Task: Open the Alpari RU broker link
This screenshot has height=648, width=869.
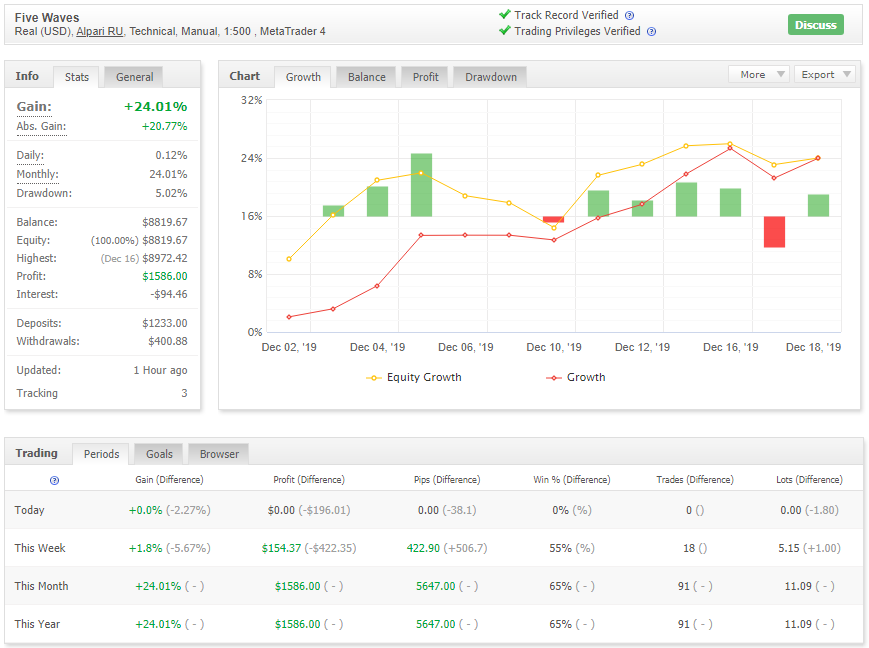Action: click(x=100, y=32)
